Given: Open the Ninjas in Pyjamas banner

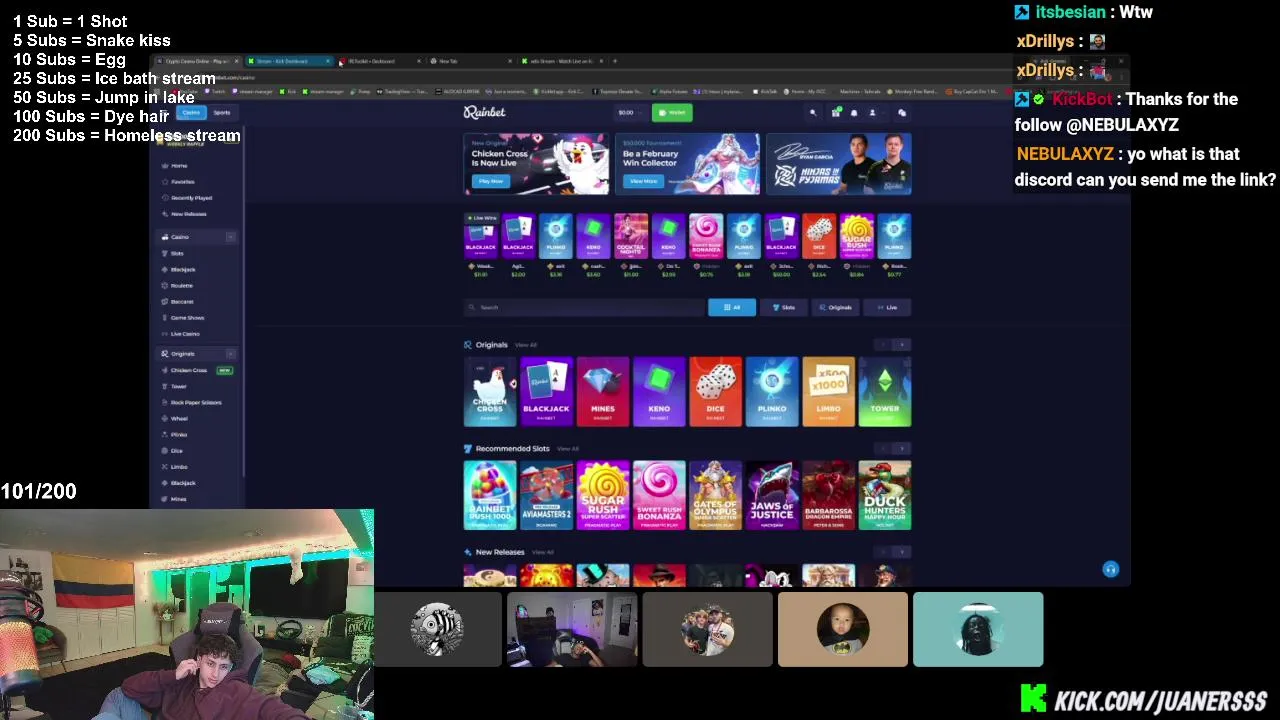Looking at the screenshot, I should pos(838,164).
